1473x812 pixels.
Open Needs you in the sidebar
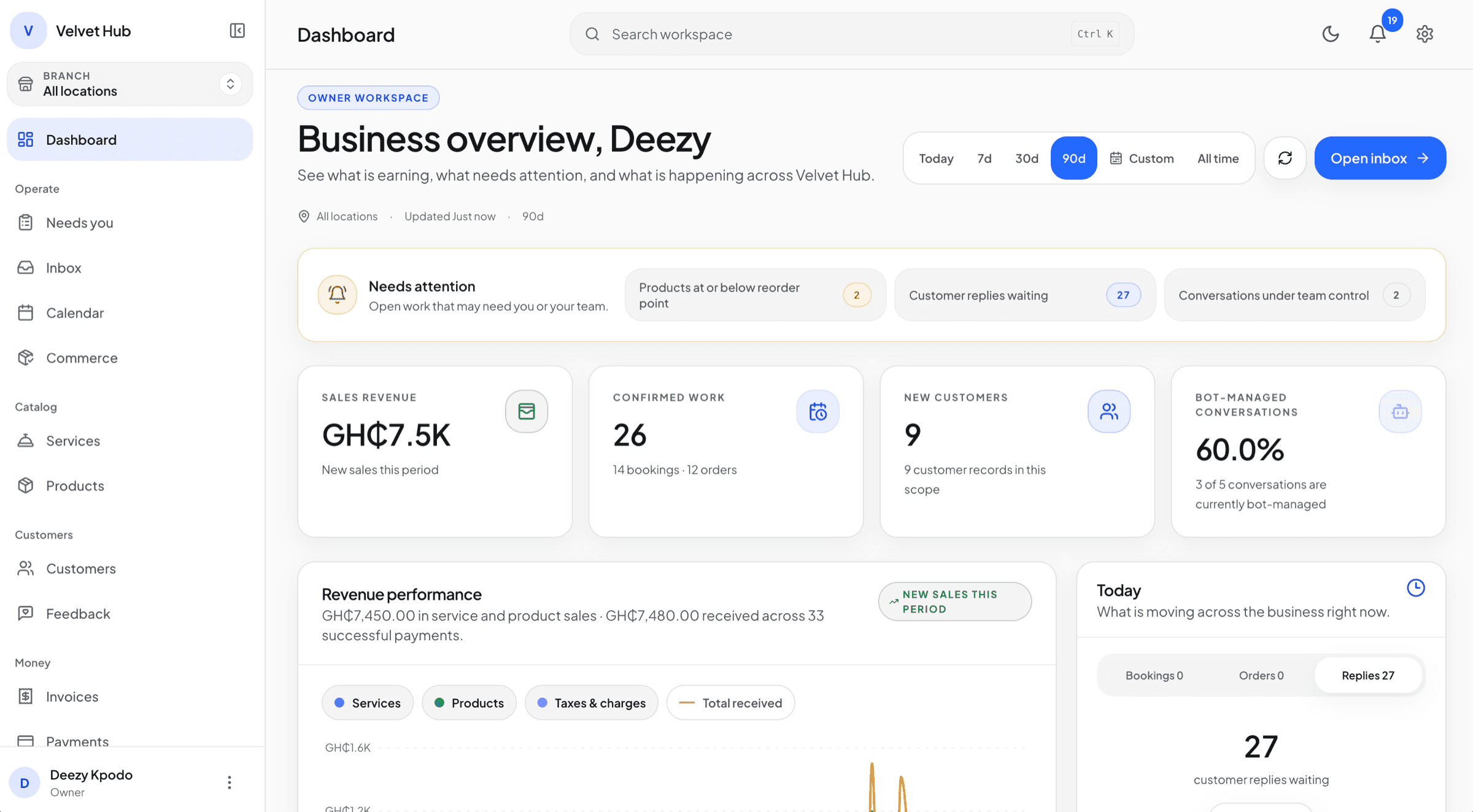coord(130,223)
